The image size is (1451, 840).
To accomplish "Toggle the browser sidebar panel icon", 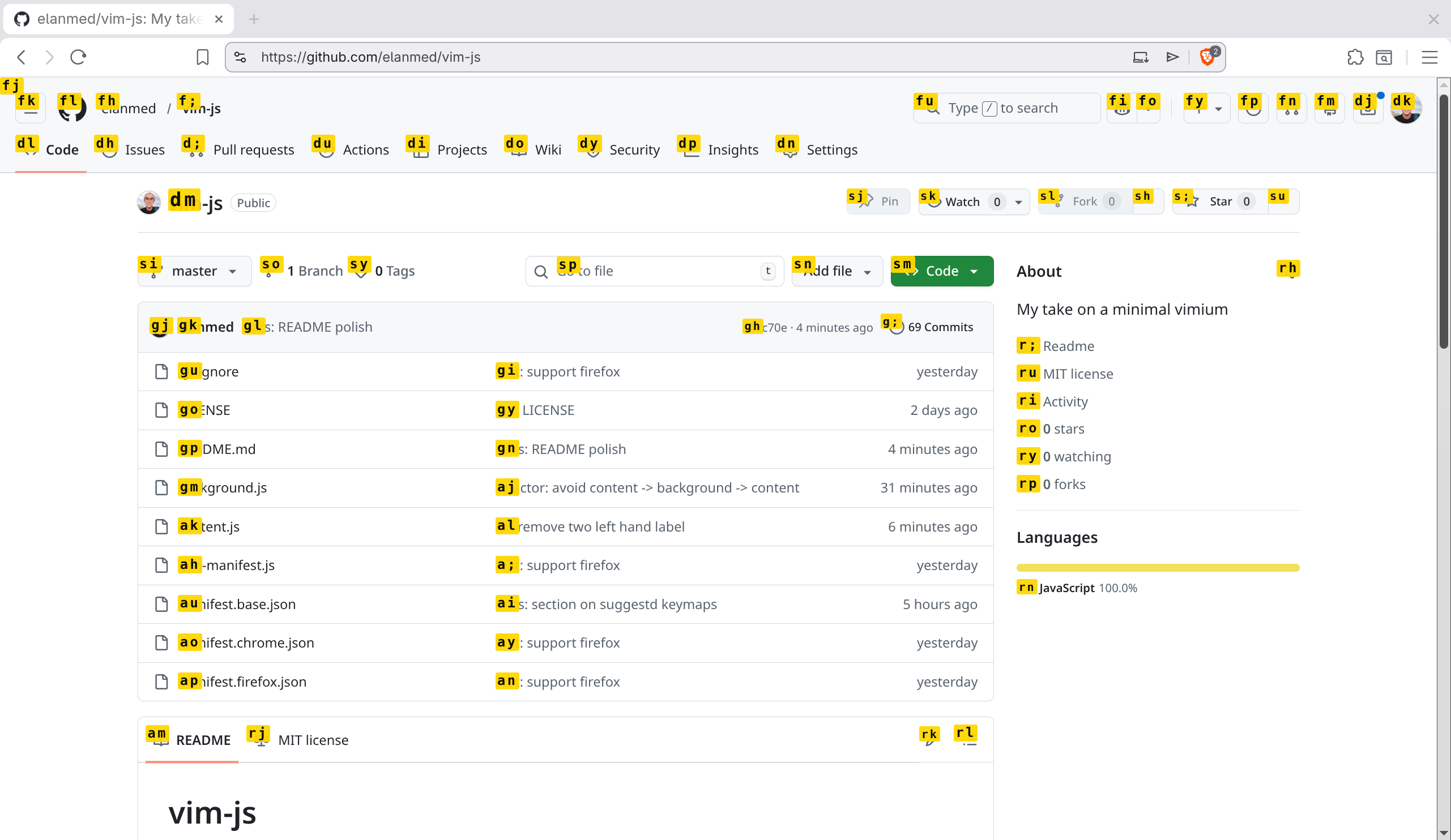I will click(1384, 57).
